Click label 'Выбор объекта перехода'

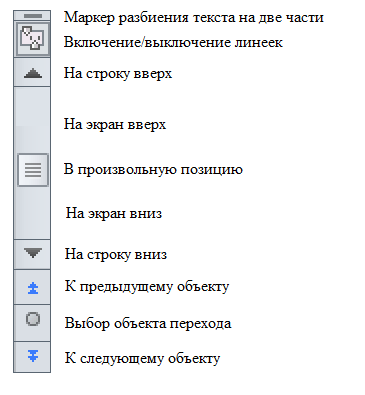click(148, 323)
